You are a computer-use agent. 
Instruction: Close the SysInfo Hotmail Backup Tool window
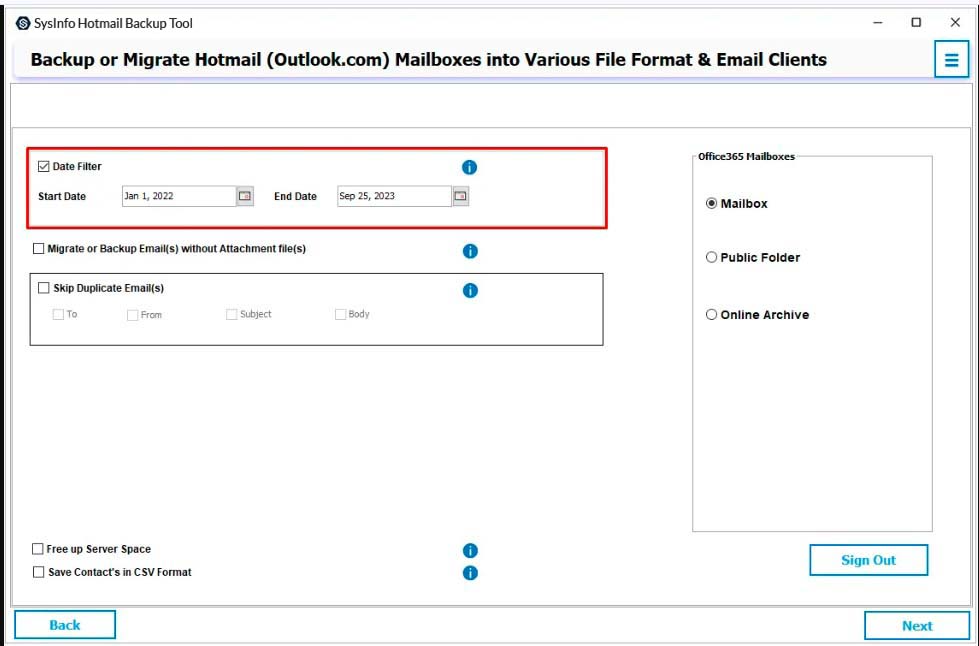click(x=955, y=22)
